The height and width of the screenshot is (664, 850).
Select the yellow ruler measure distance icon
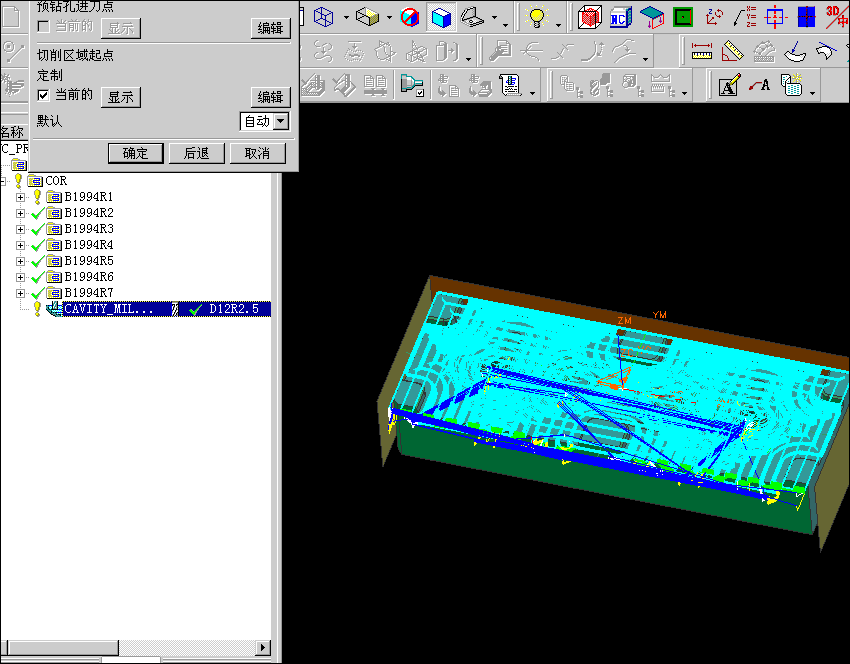(703, 50)
